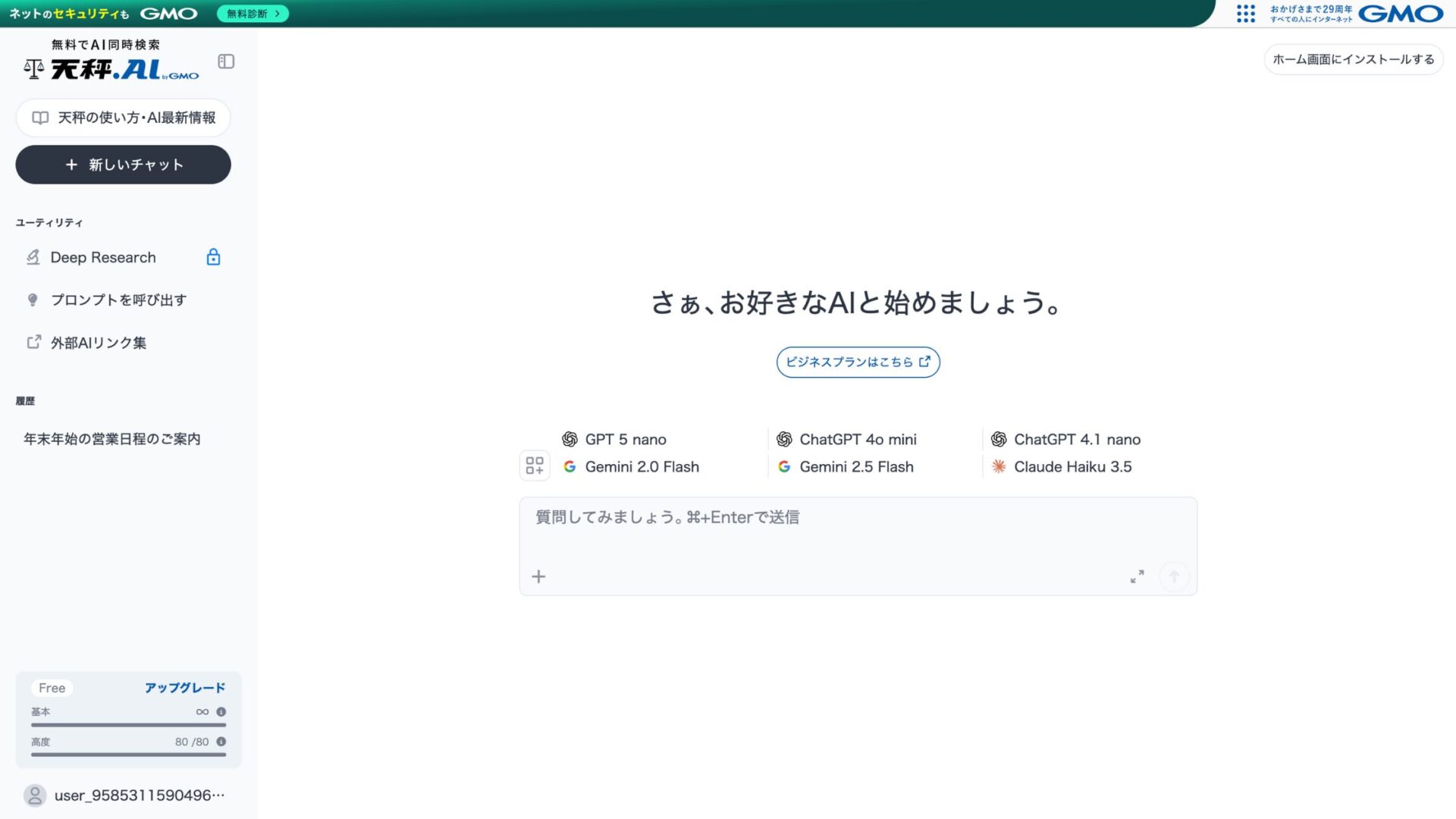Open 天秤の使い方・AI最新情報 guide
The image size is (1456, 819).
(x=123, y=118)
